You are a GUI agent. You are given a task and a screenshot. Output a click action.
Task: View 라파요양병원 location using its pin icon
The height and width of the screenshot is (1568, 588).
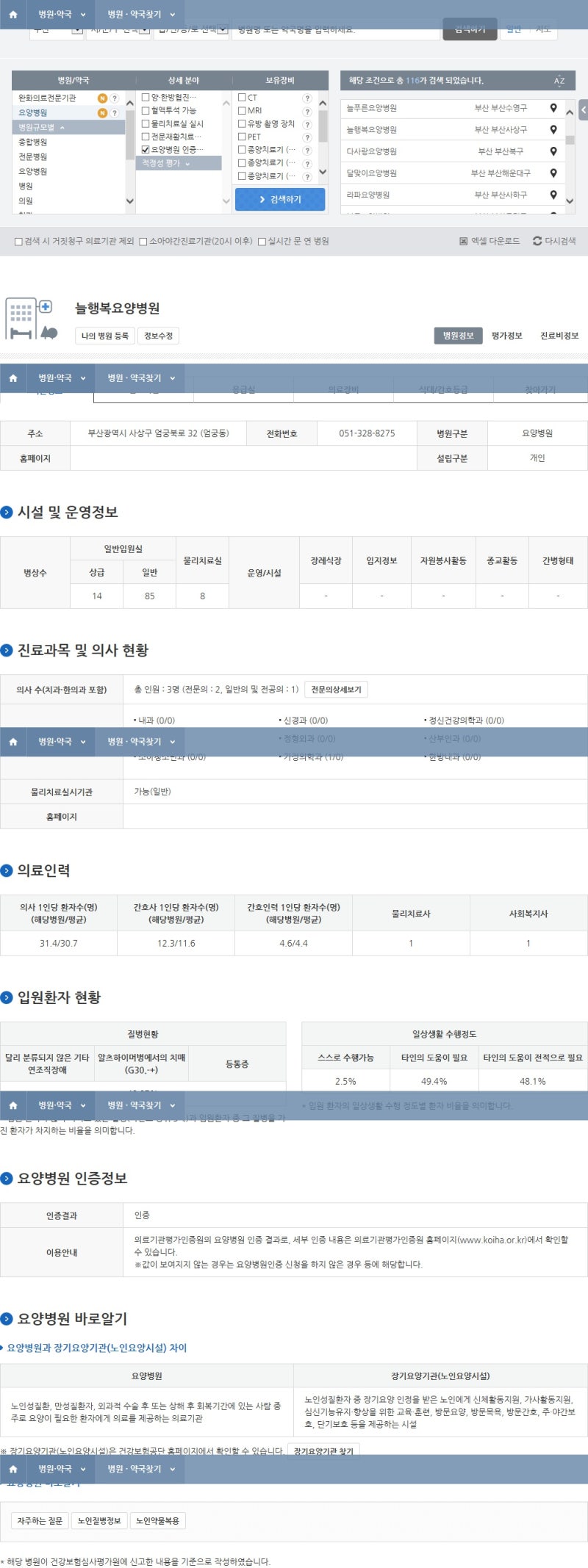coord(553,195)
